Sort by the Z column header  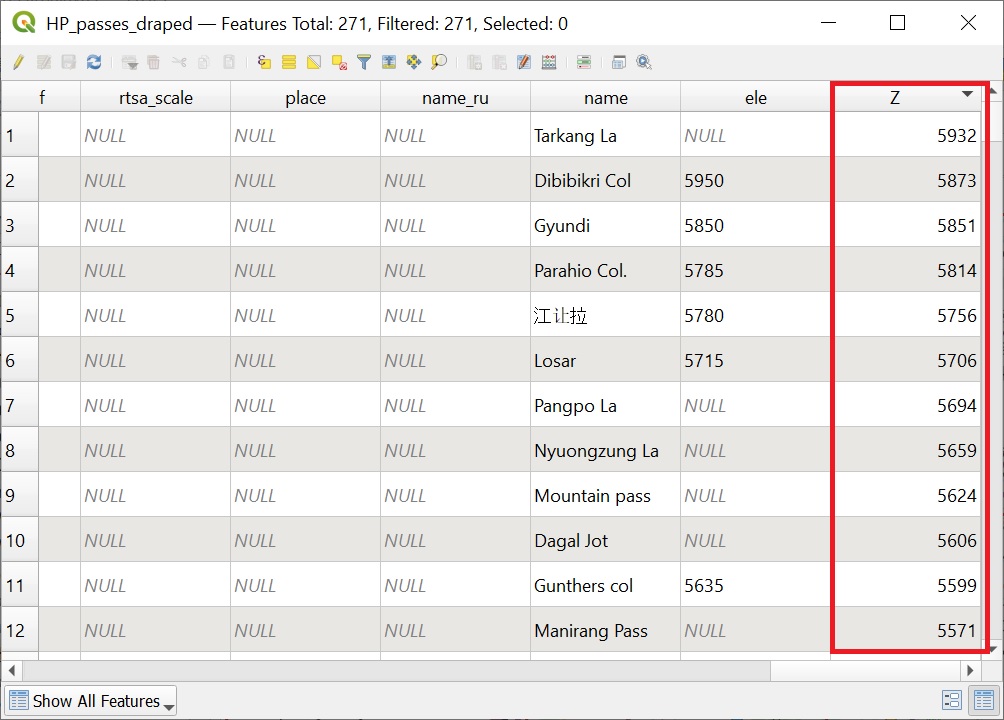click(905, 97)
